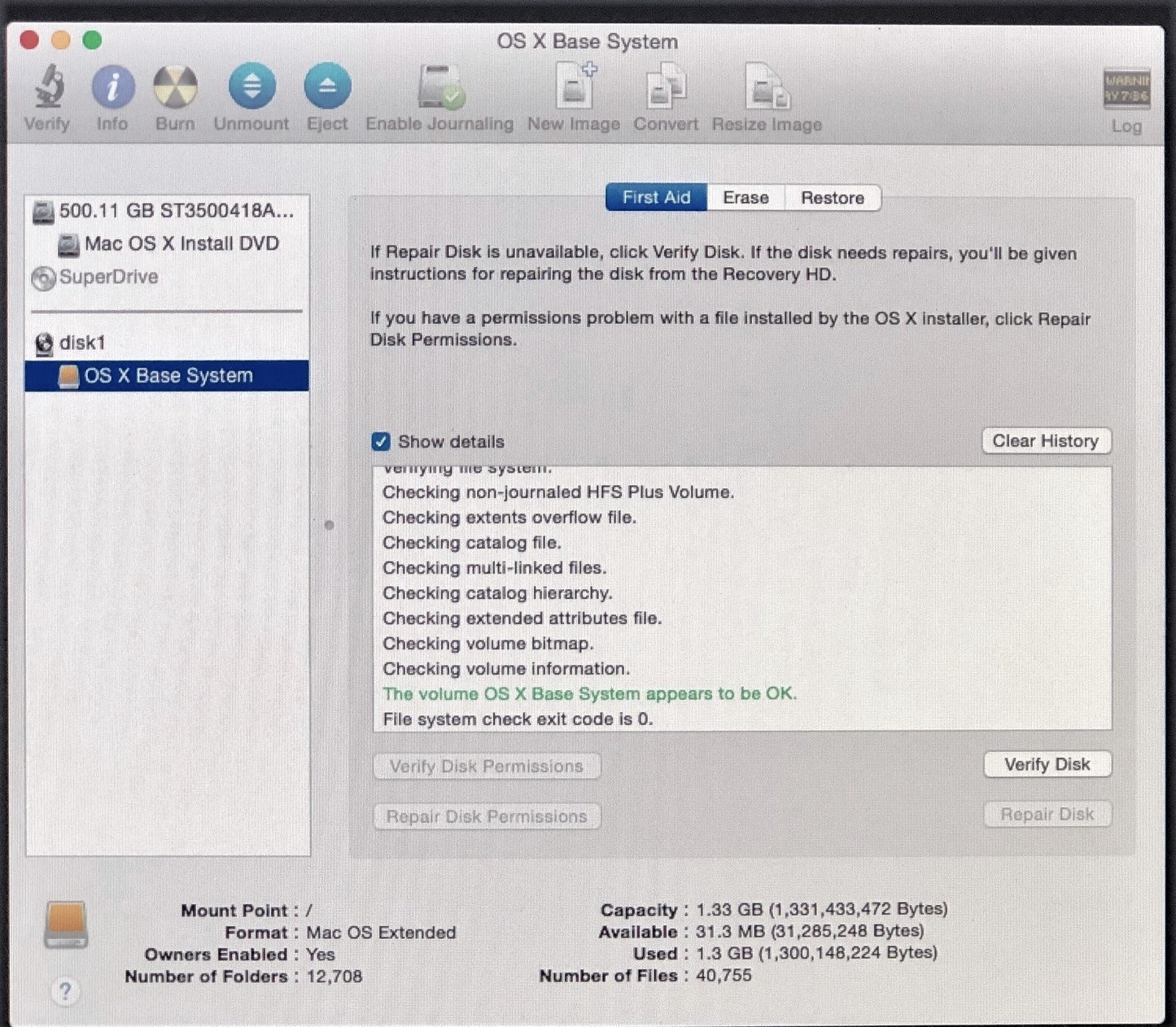Viewport: 1176px width, 1027px height.
Task: Click the sidebar splitter dot handle
Action: coord(330,525)
